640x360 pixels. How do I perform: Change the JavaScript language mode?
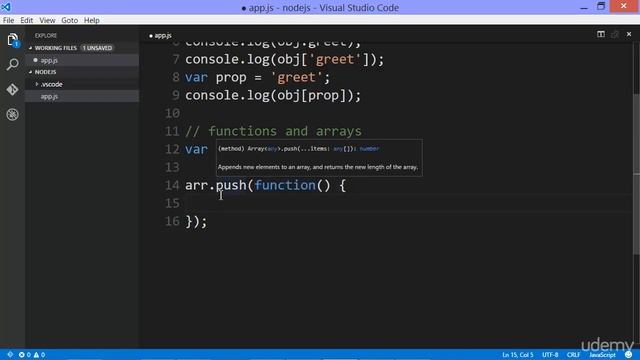(602, 355)
